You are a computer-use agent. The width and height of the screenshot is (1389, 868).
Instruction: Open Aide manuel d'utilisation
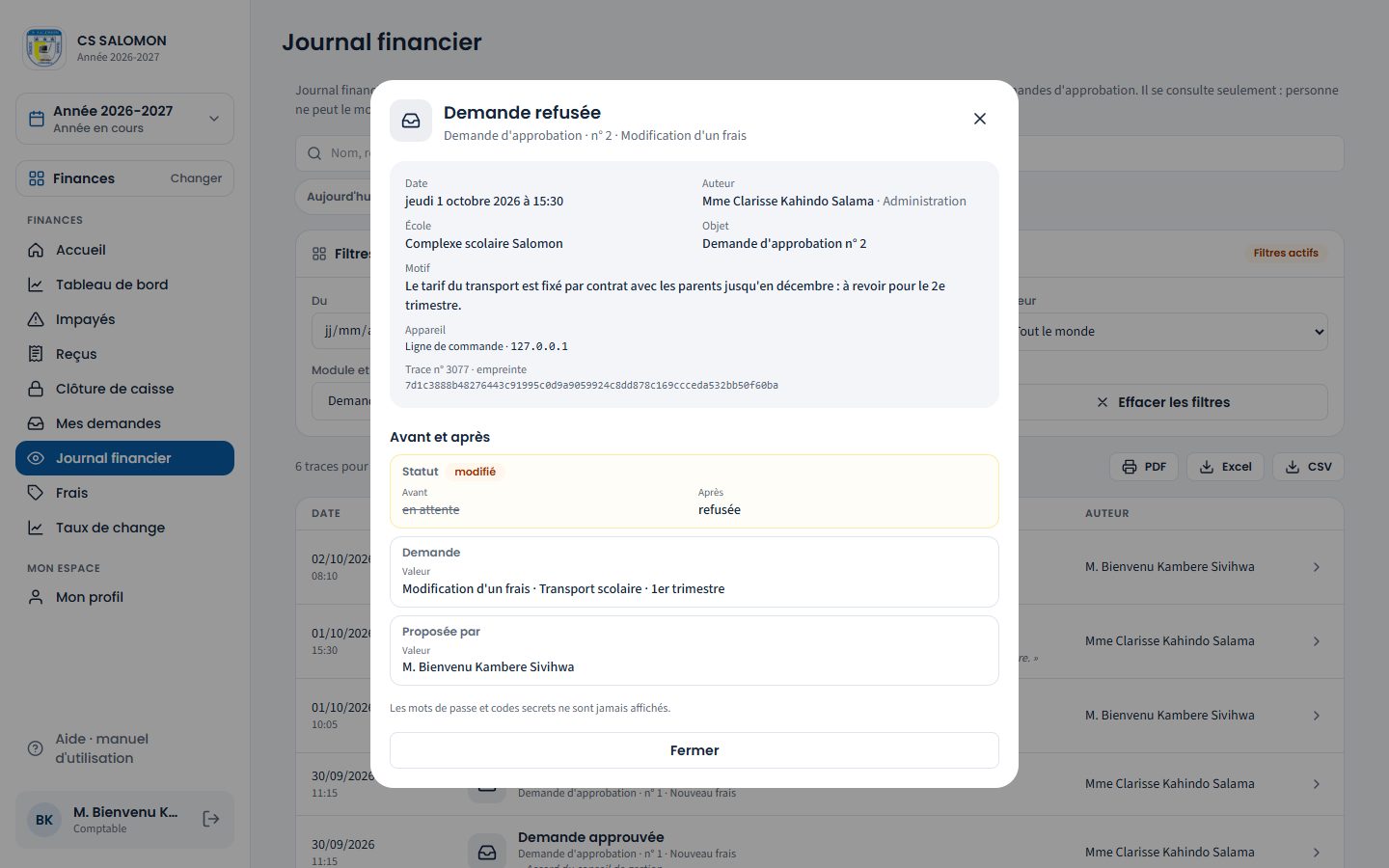tap(124, 748)
